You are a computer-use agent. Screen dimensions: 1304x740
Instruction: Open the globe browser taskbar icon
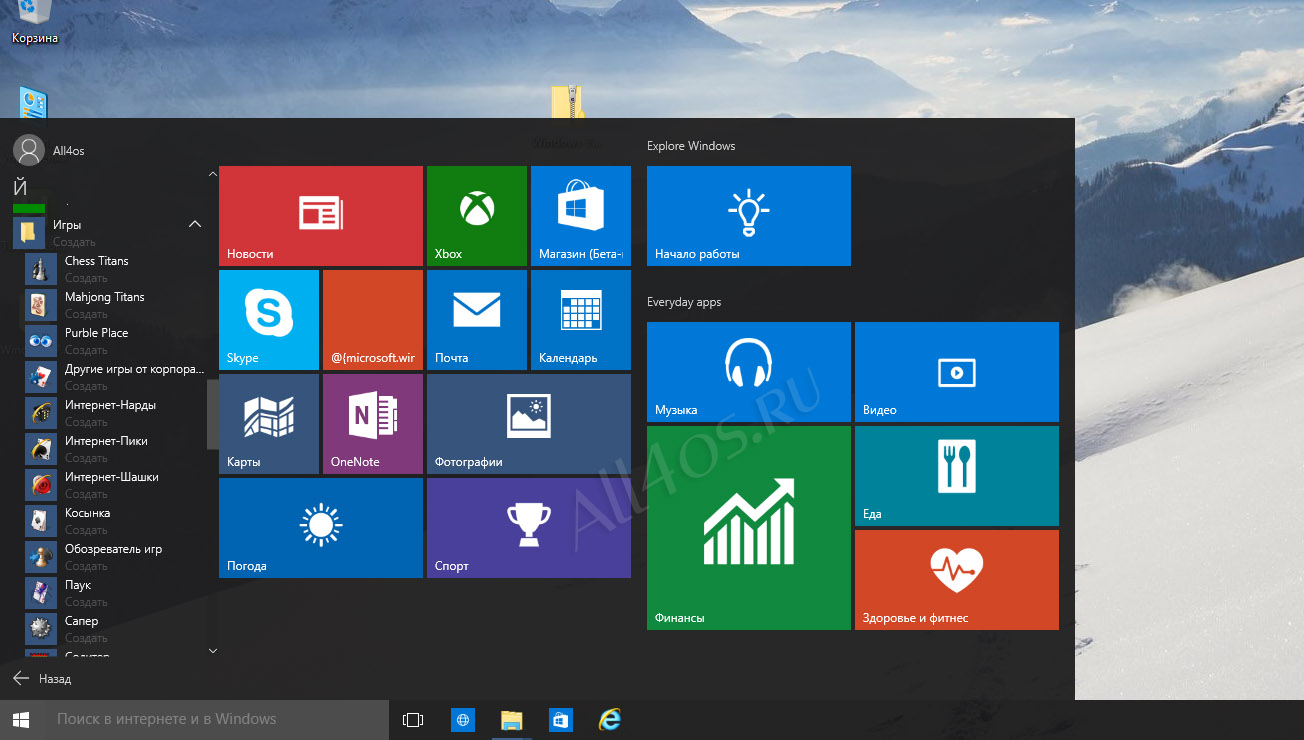click(x=463, y=719)
